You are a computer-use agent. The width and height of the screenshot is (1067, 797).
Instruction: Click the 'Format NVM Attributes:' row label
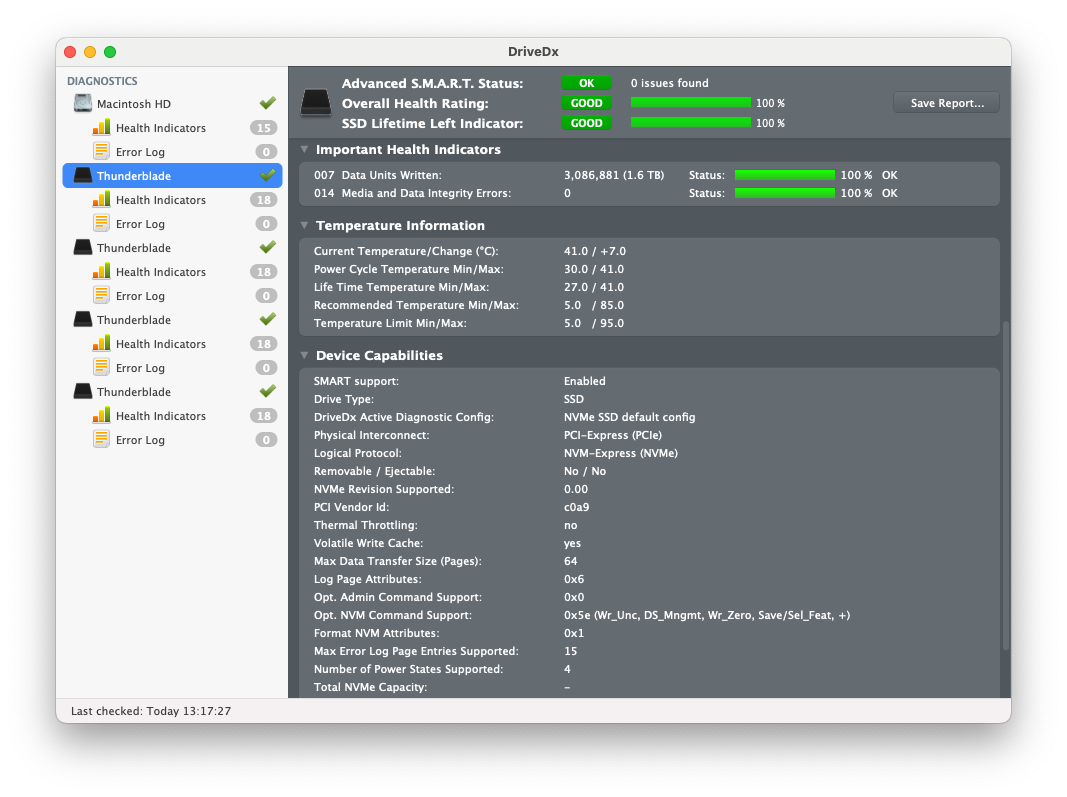376,633
